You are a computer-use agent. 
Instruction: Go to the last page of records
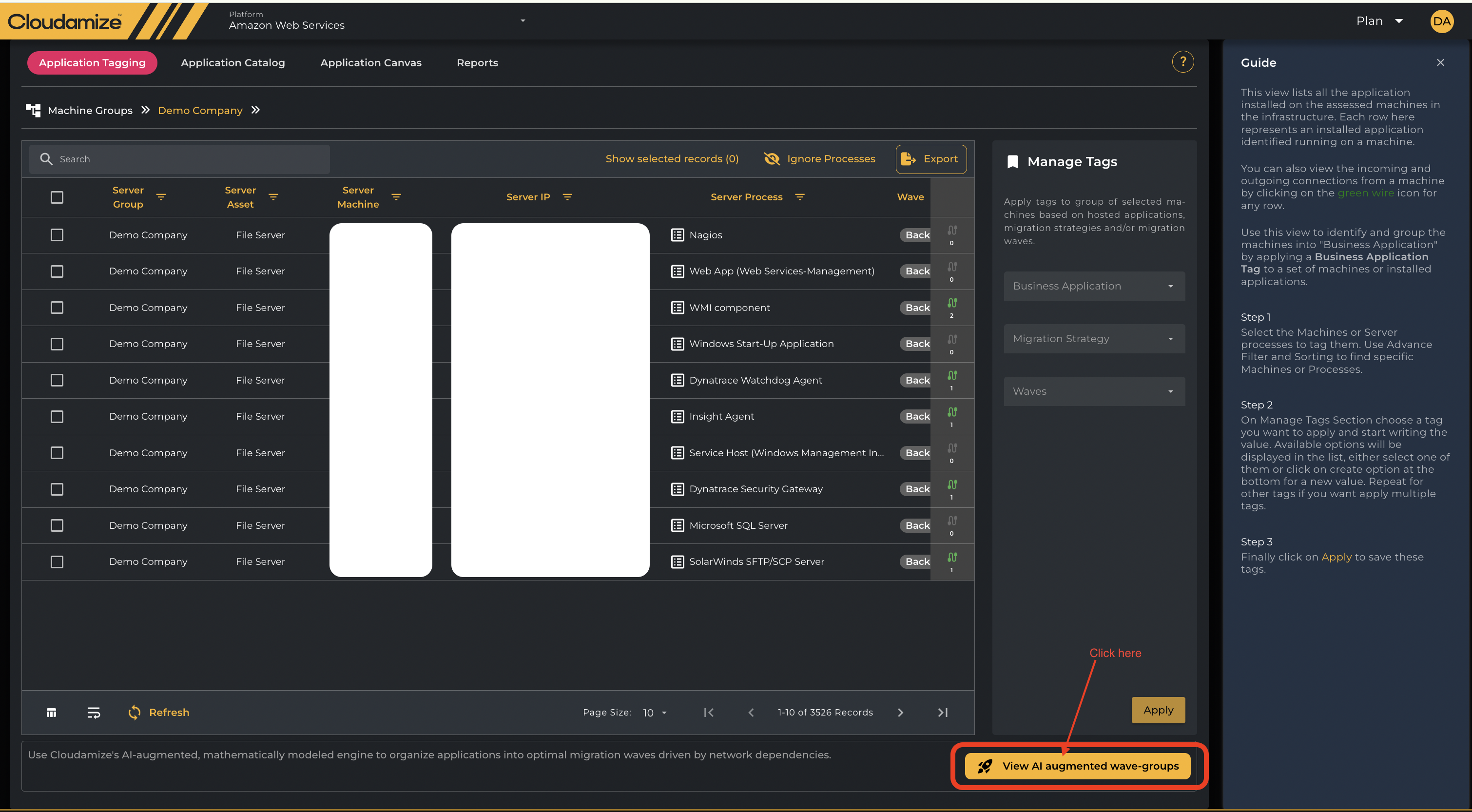[x=942, y=712]
